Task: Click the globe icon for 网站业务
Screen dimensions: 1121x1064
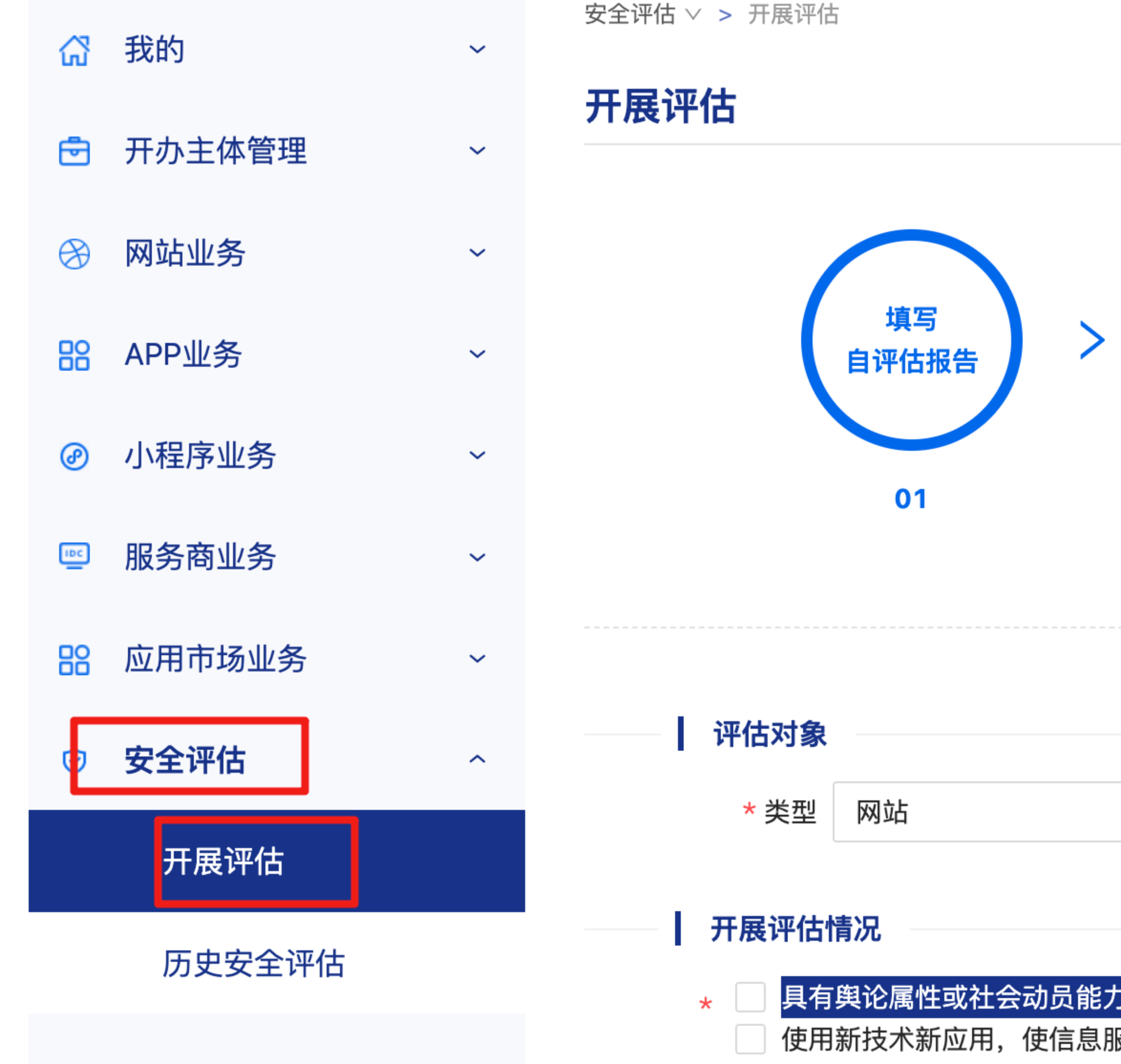Action: click(x=74, y=254)
